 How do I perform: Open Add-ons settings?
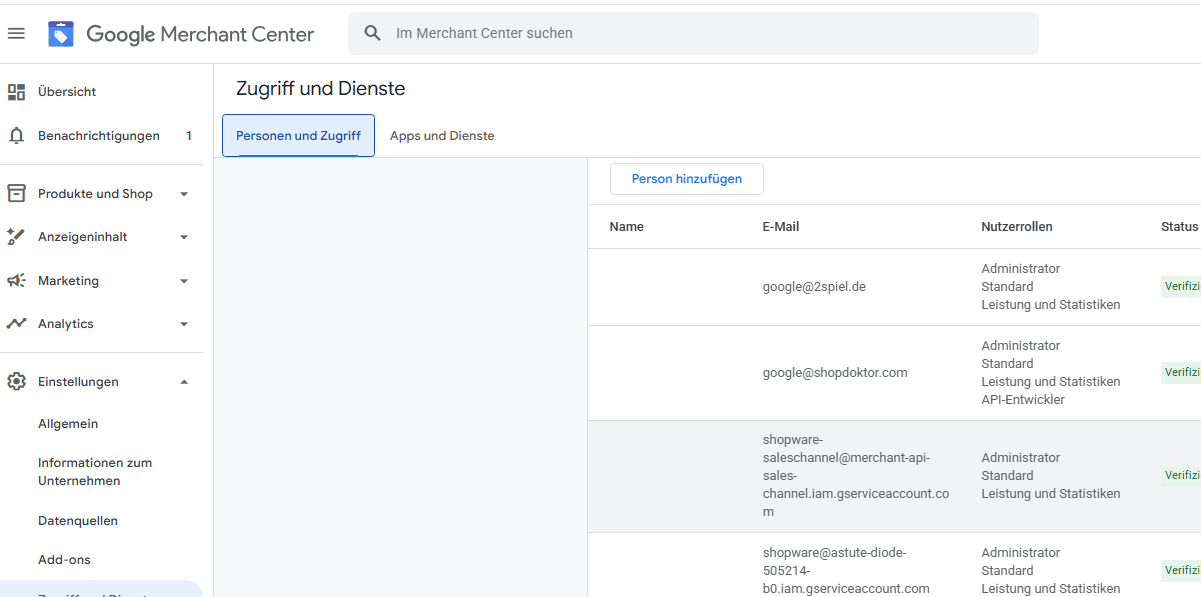click(64, 560)
